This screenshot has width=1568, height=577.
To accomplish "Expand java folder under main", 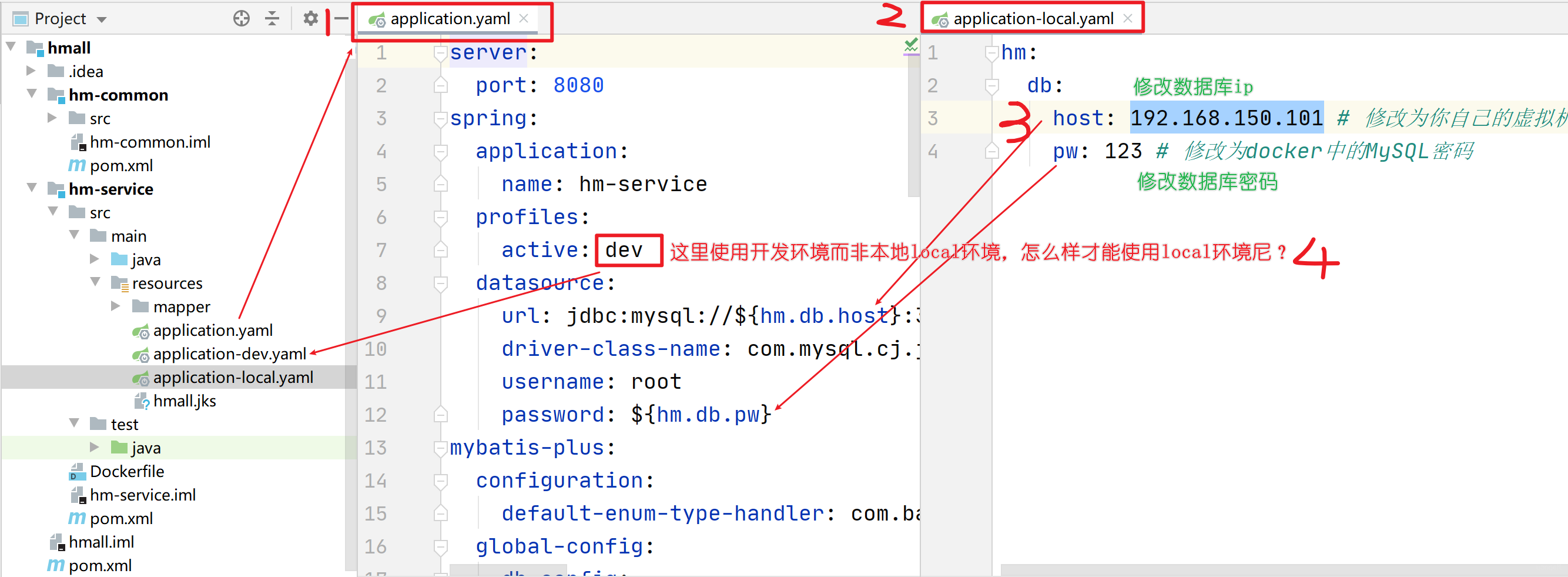I will pos(95,259).
